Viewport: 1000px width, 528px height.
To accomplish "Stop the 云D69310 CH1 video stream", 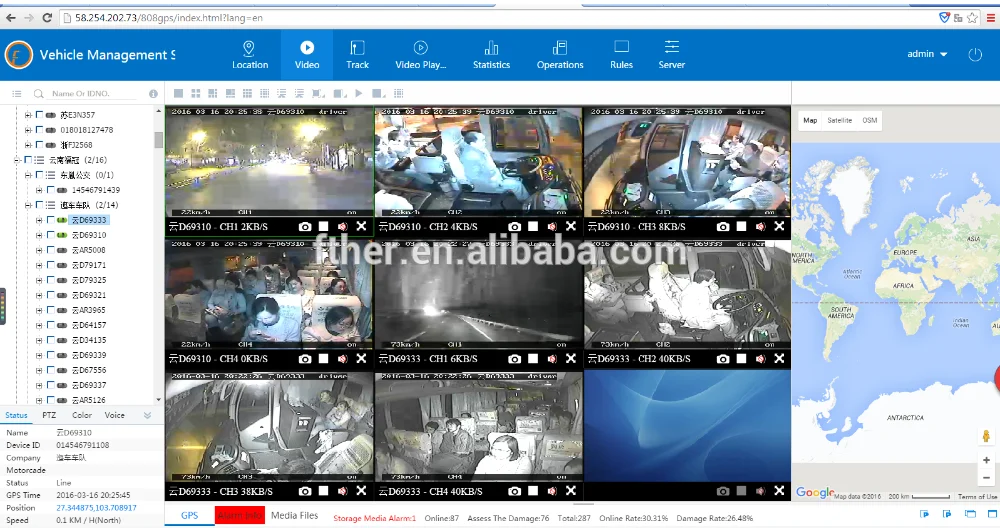I will point(323,226).
